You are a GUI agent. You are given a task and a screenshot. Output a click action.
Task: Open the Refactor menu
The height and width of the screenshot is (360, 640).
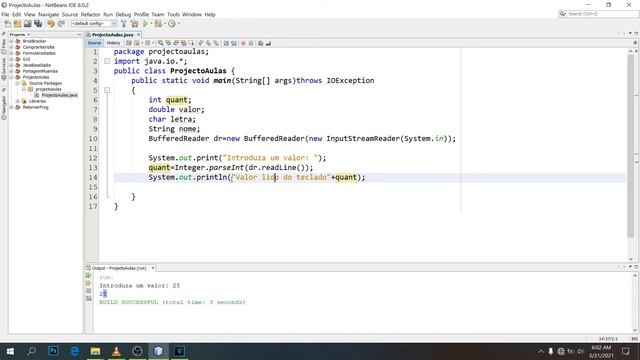(90, 14)
